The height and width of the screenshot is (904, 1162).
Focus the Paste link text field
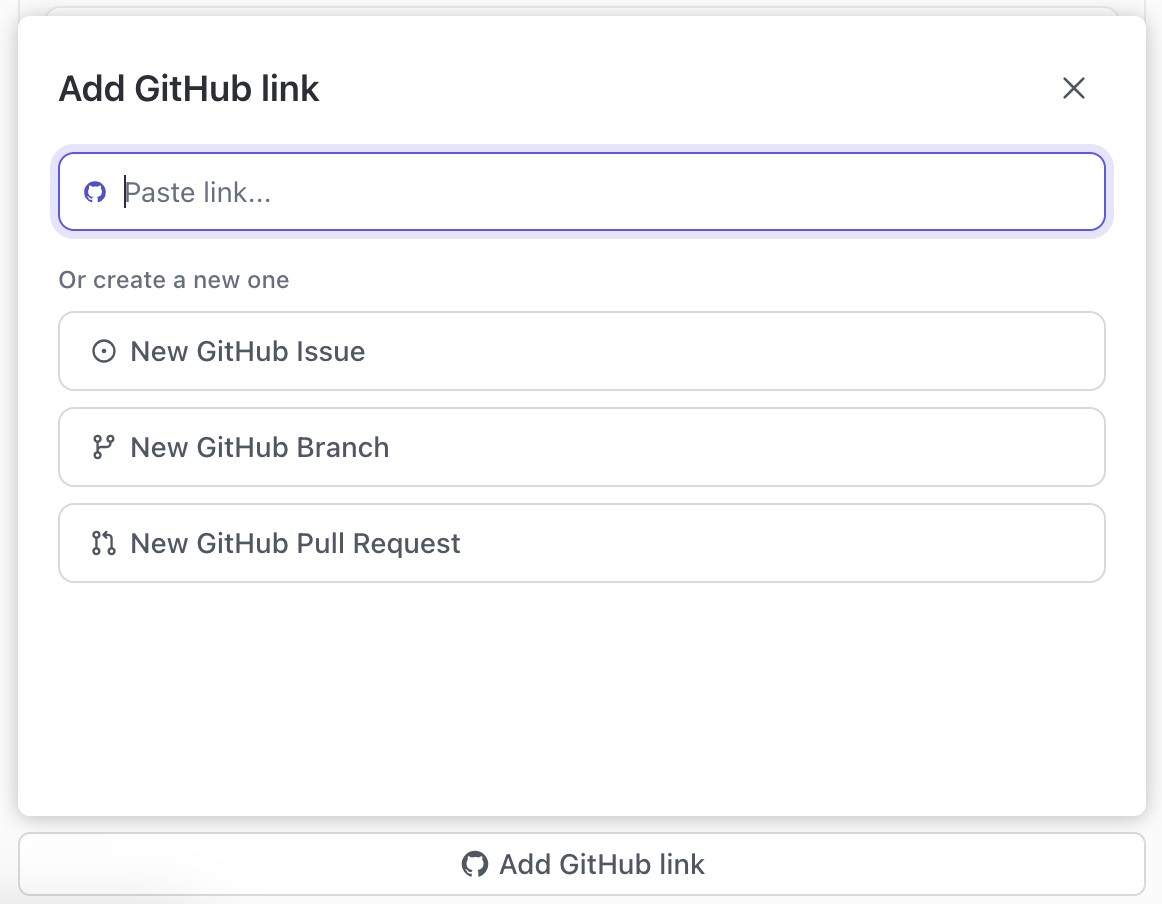click(x=600, y=192)
